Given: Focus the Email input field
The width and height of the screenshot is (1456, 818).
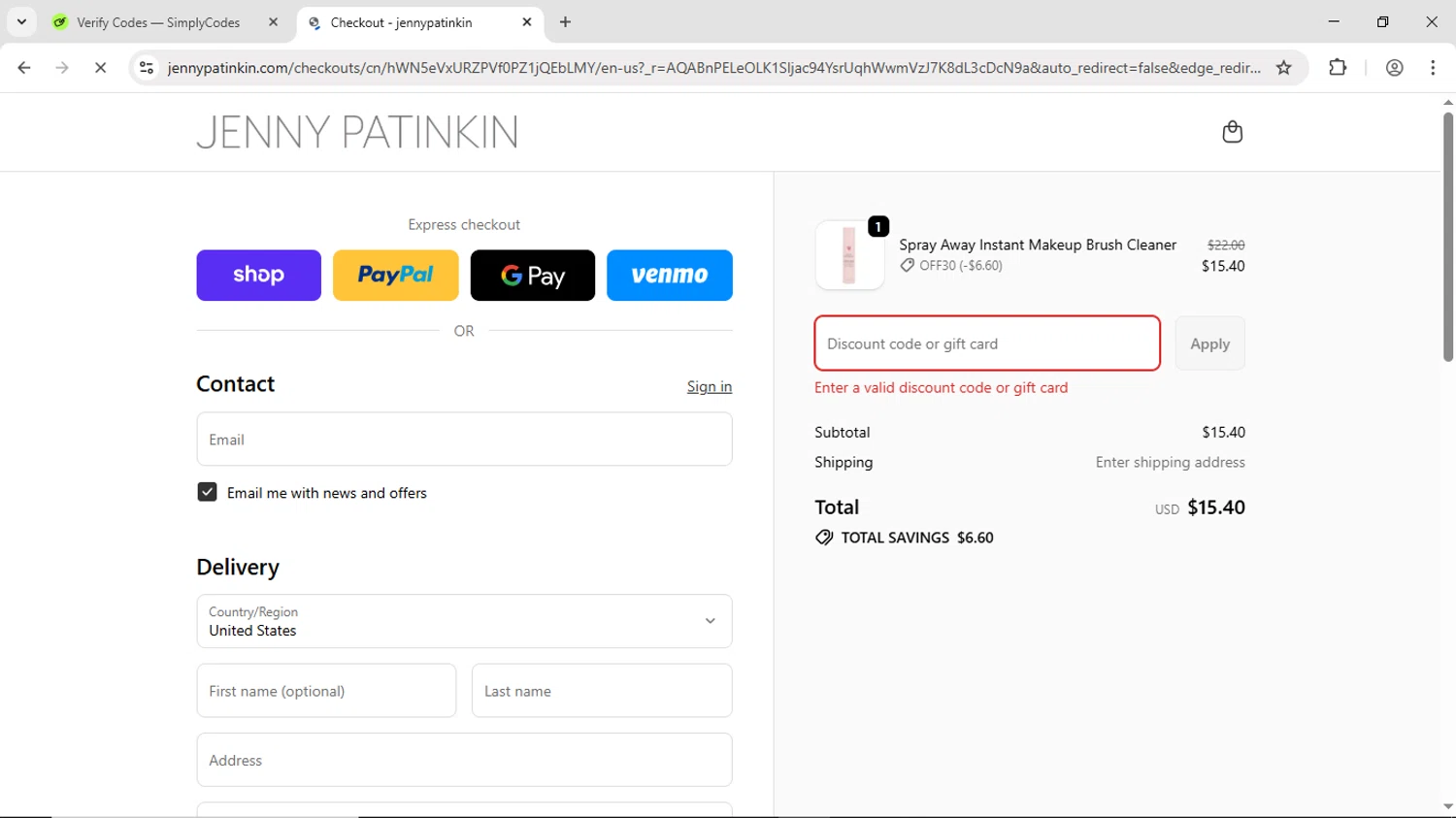Looking at the screenshot, I should pos(464,439).
